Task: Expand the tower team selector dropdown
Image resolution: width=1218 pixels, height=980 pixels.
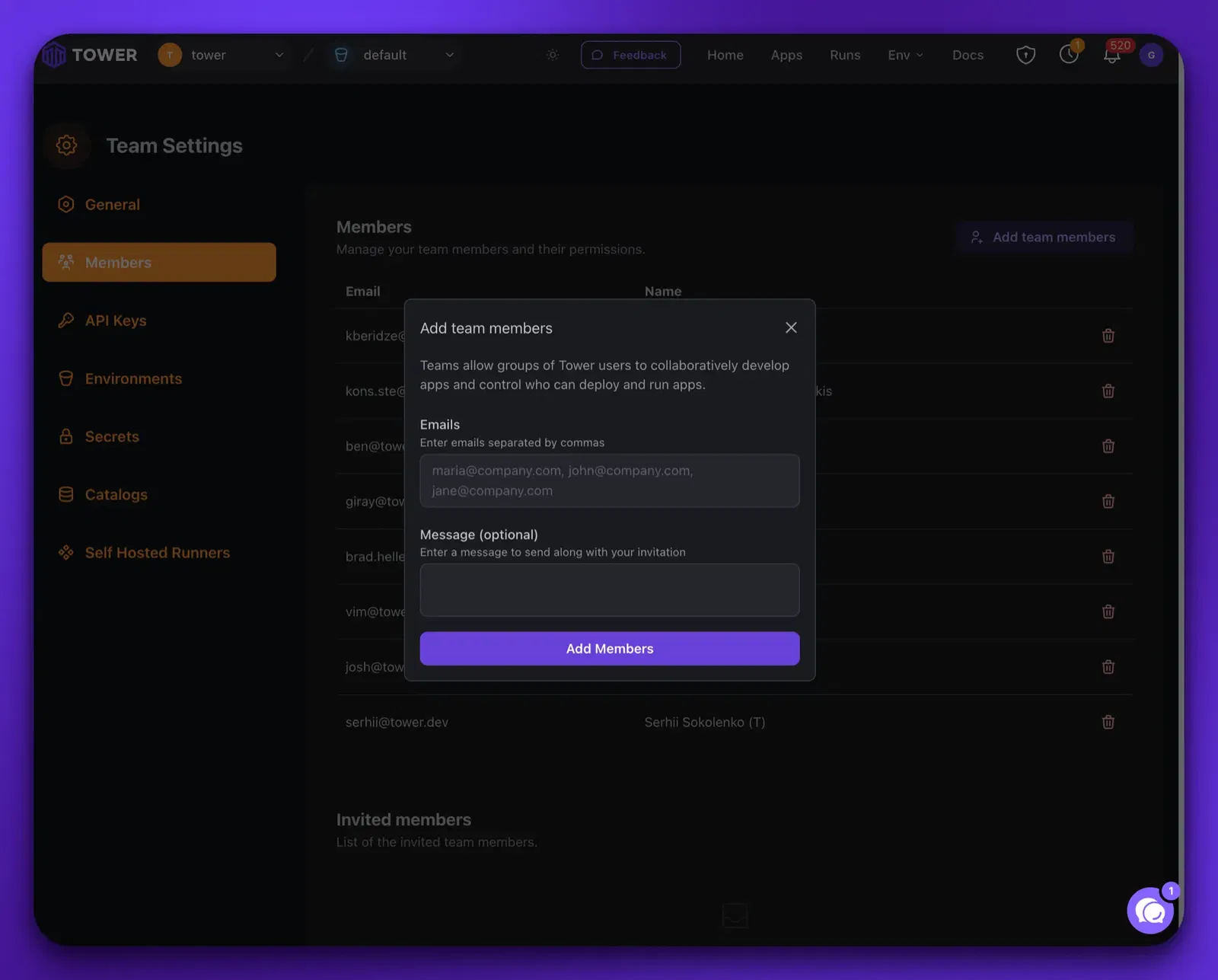Action: point(279,55)
